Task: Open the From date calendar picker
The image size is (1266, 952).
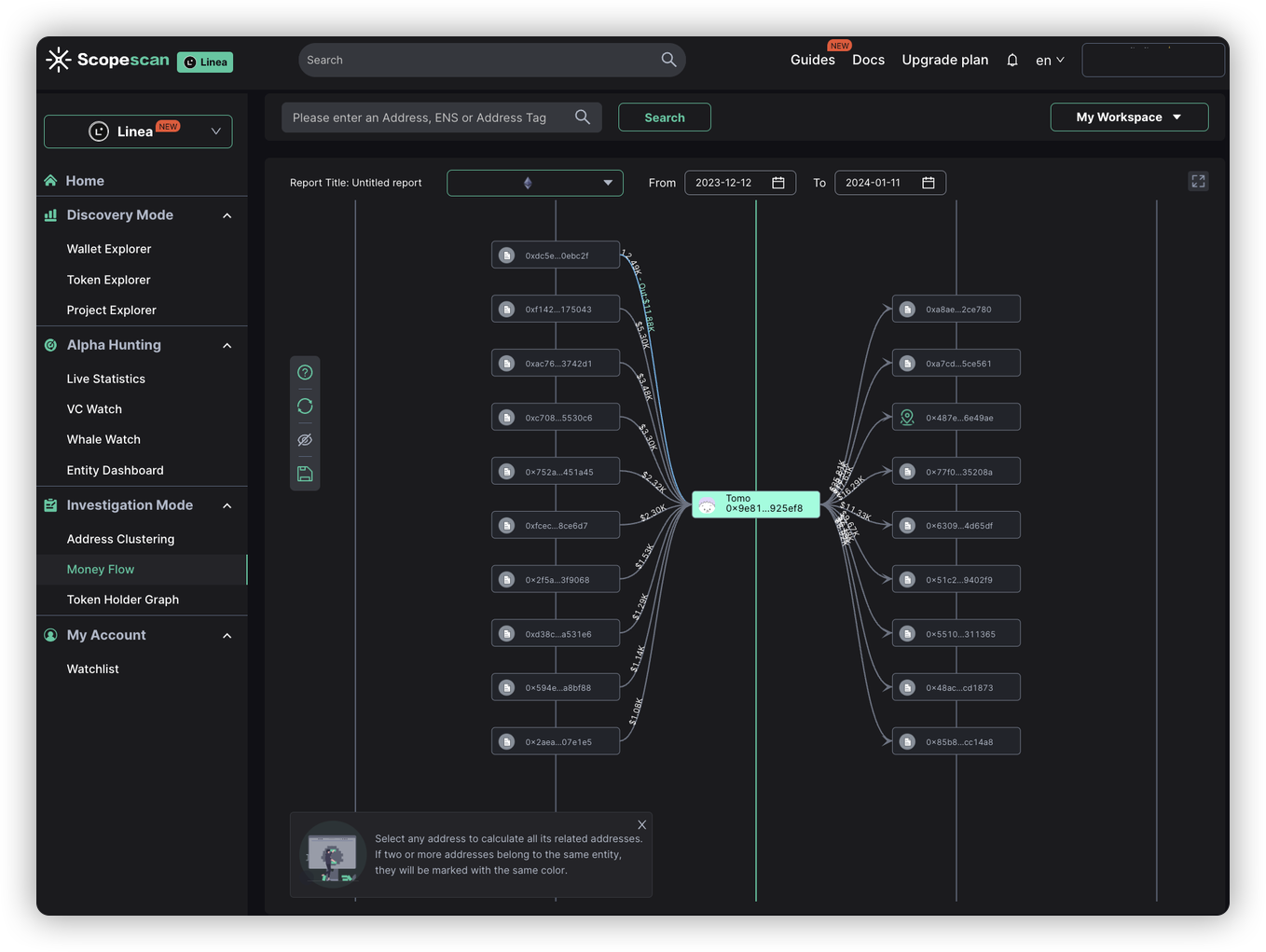Action: click(778, 183)
